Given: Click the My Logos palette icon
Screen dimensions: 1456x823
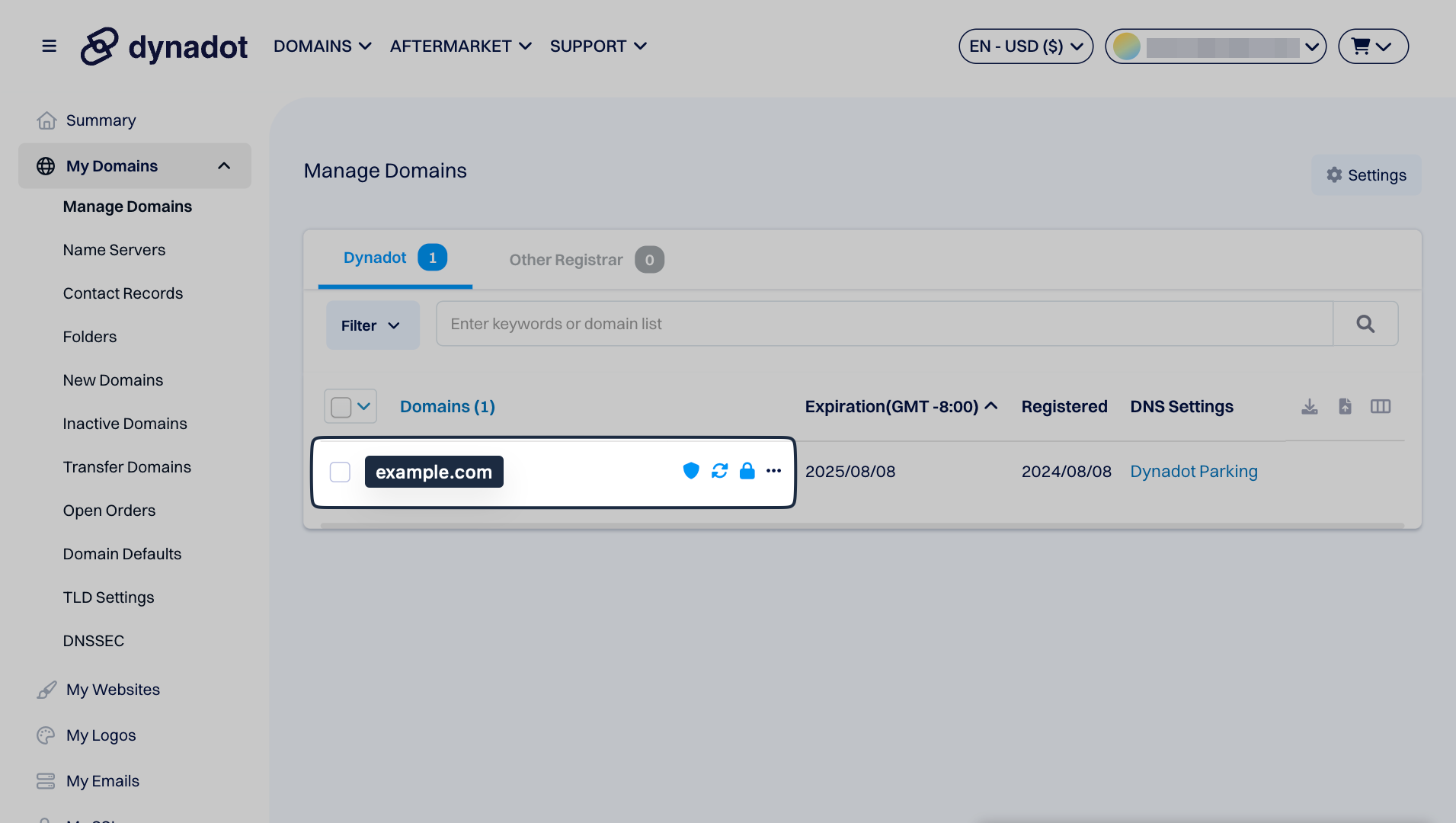Looking at the screenshot, I should pos(46,735).
